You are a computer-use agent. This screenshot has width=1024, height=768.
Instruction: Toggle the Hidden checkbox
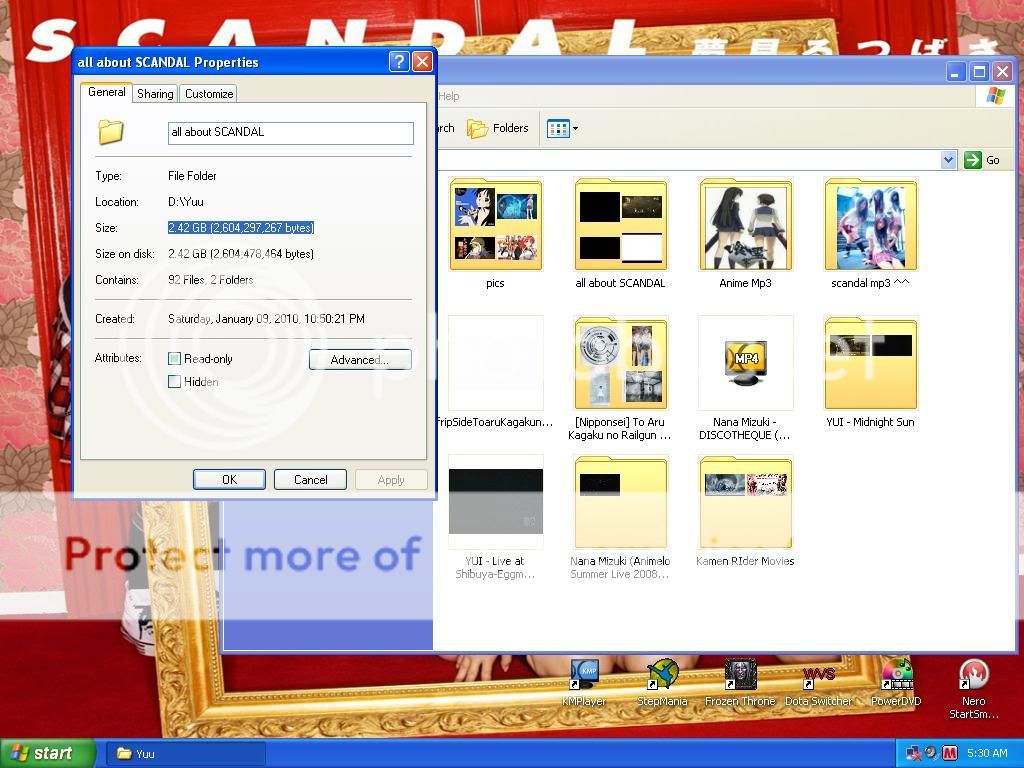coord(174,381)
